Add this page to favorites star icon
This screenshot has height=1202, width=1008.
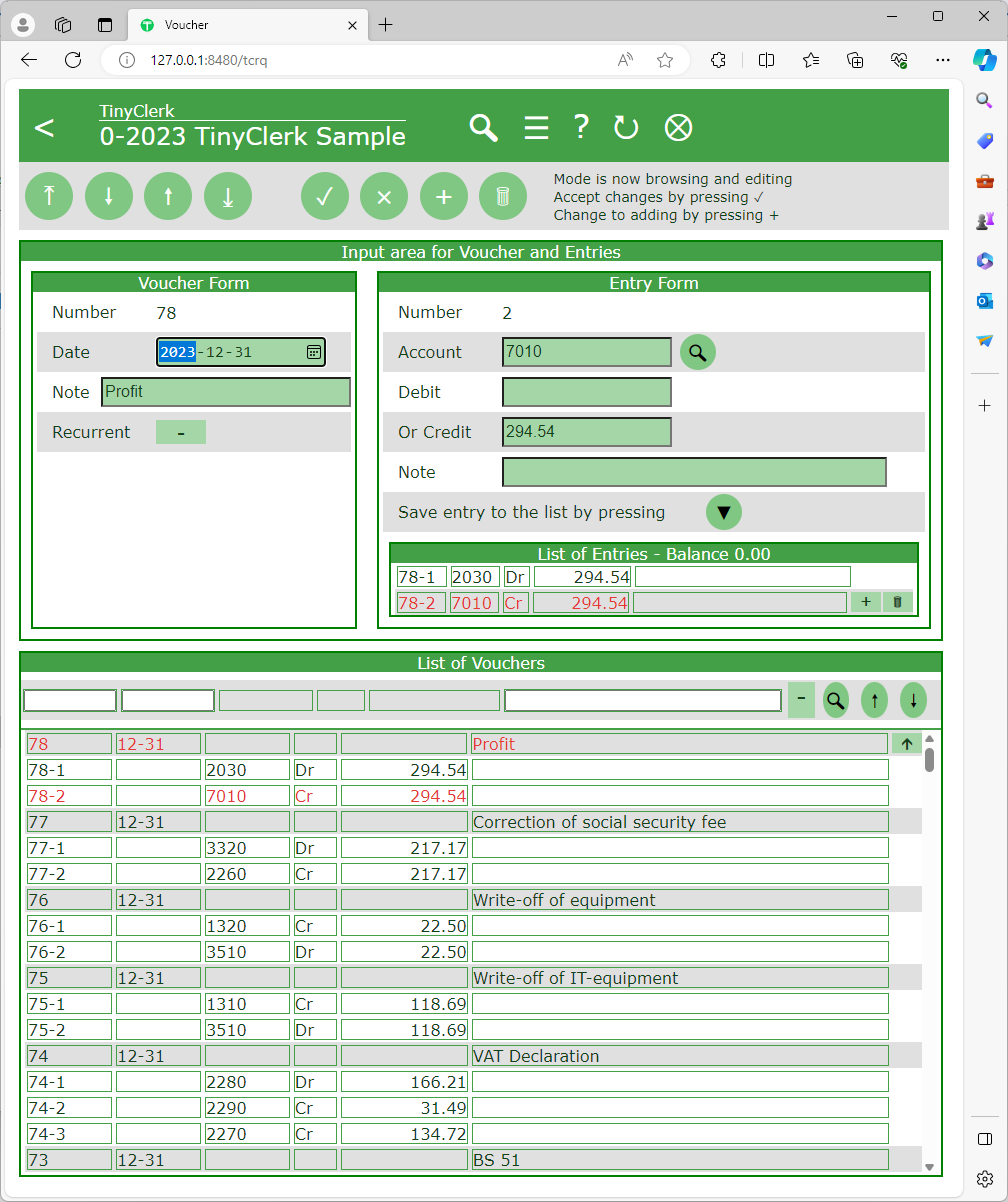tap(665, 60)
